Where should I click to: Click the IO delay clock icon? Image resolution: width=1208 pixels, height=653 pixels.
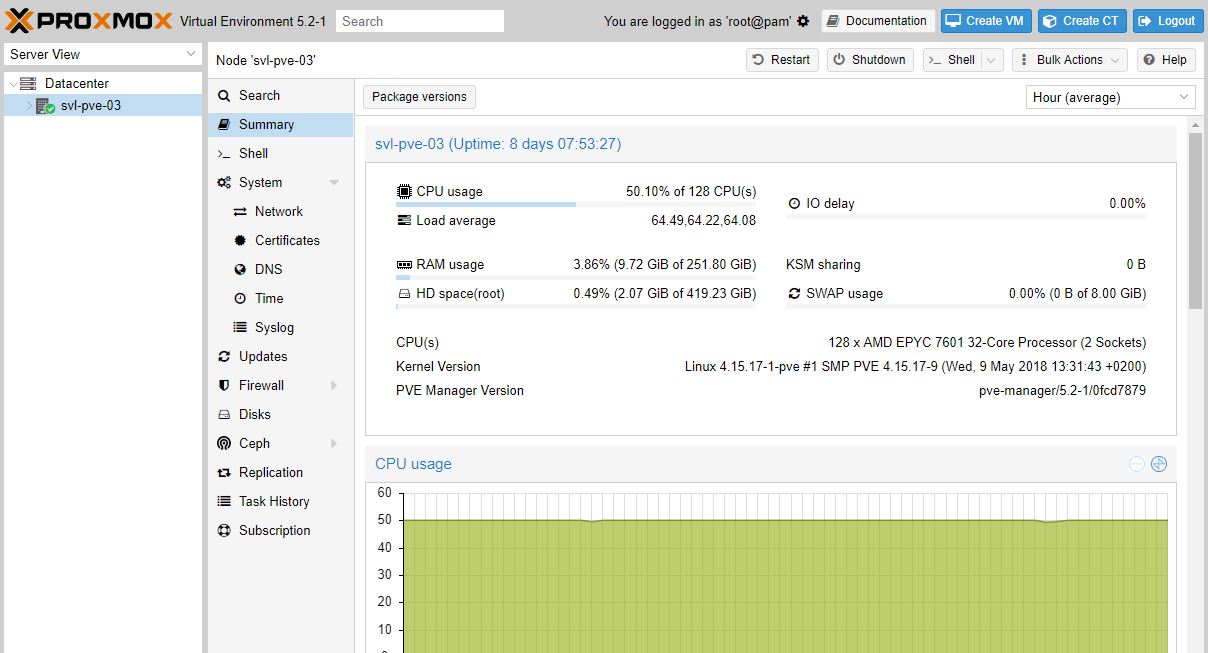[794, 203]
